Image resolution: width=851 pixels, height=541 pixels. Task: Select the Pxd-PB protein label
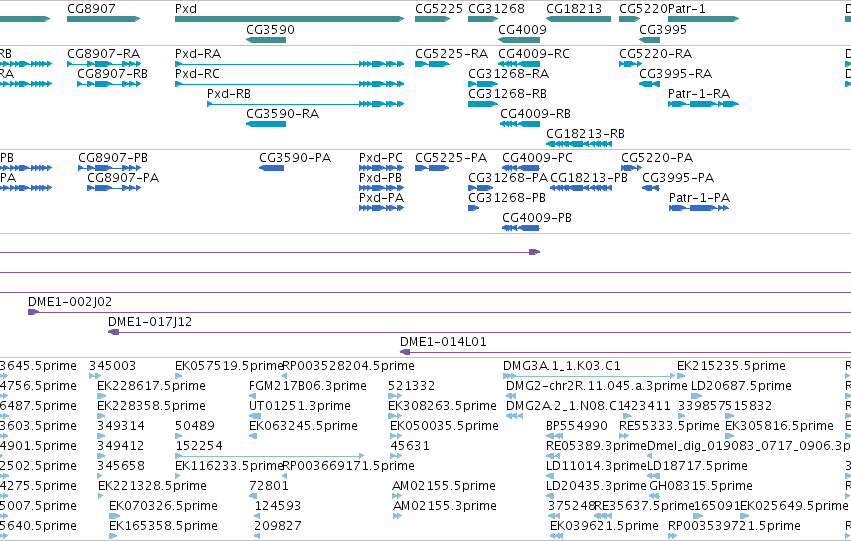(380, 178)
